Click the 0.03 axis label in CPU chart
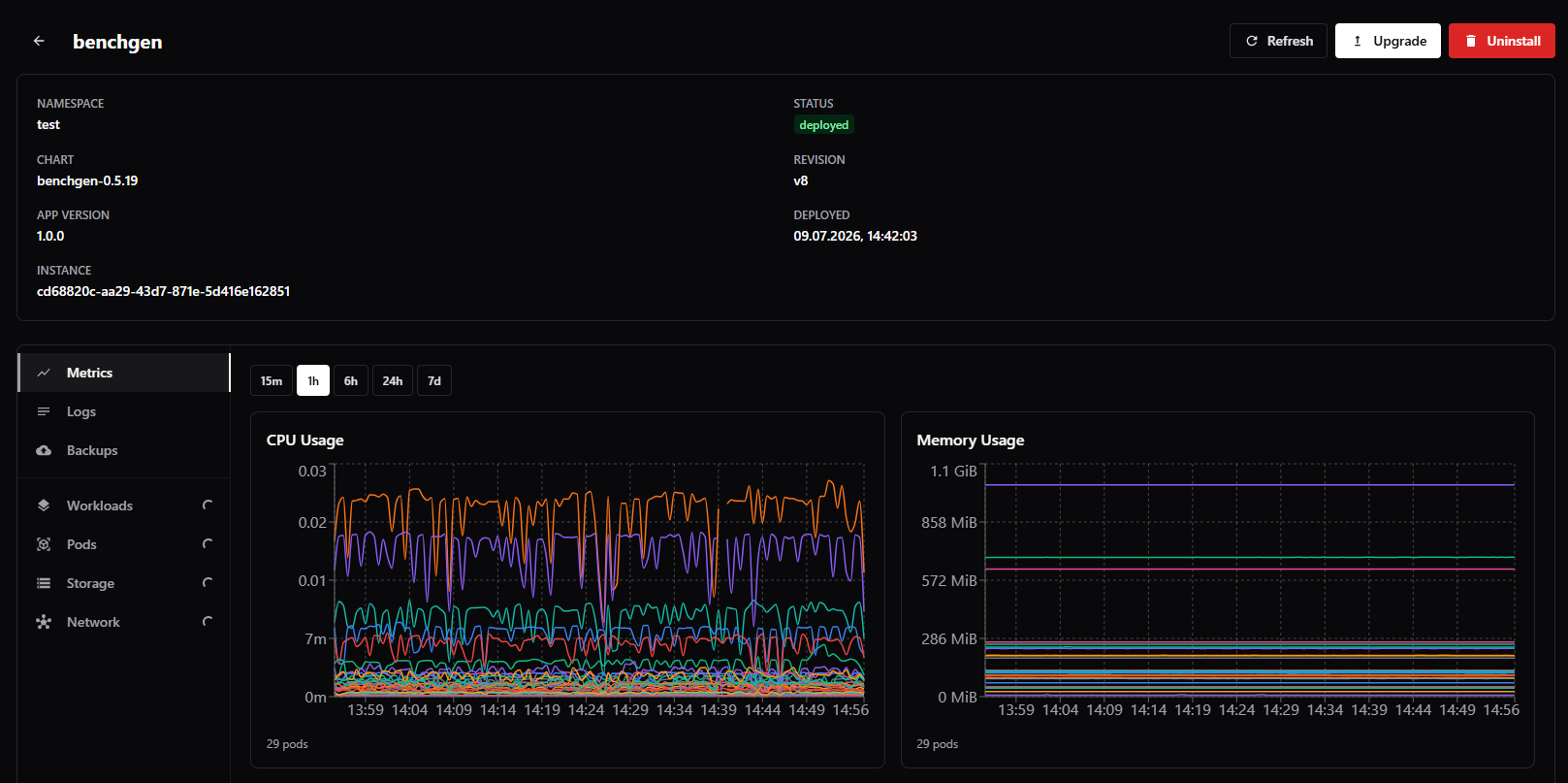 [x=312, y=471]
